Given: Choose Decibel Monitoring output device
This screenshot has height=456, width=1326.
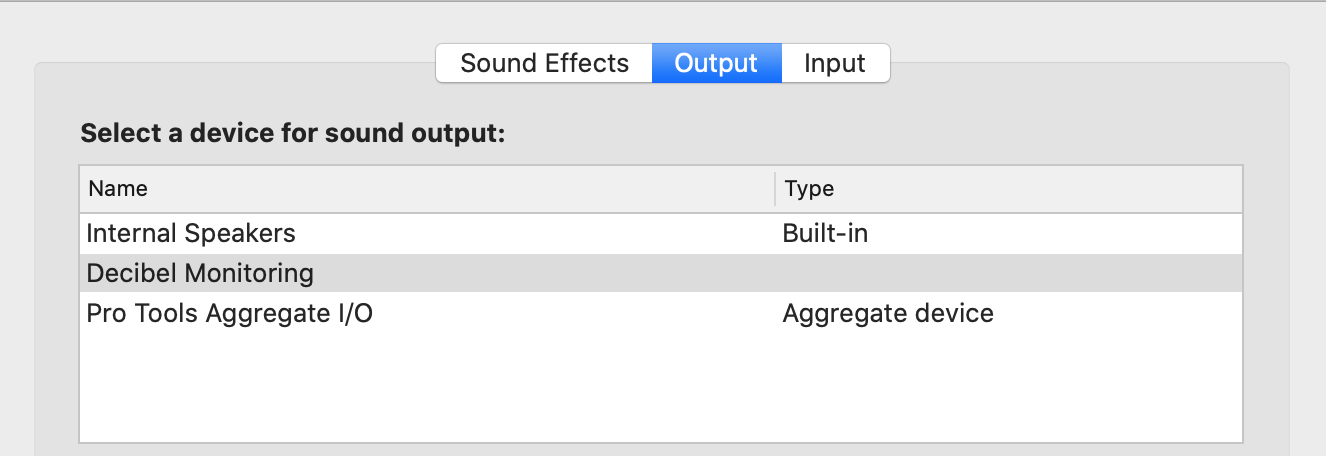Looking at the screenshot, I should 200,273.
